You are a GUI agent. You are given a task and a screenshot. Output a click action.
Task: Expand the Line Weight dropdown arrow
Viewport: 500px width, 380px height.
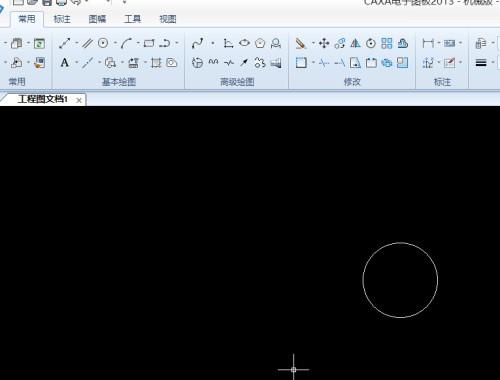tap(493, 62)
